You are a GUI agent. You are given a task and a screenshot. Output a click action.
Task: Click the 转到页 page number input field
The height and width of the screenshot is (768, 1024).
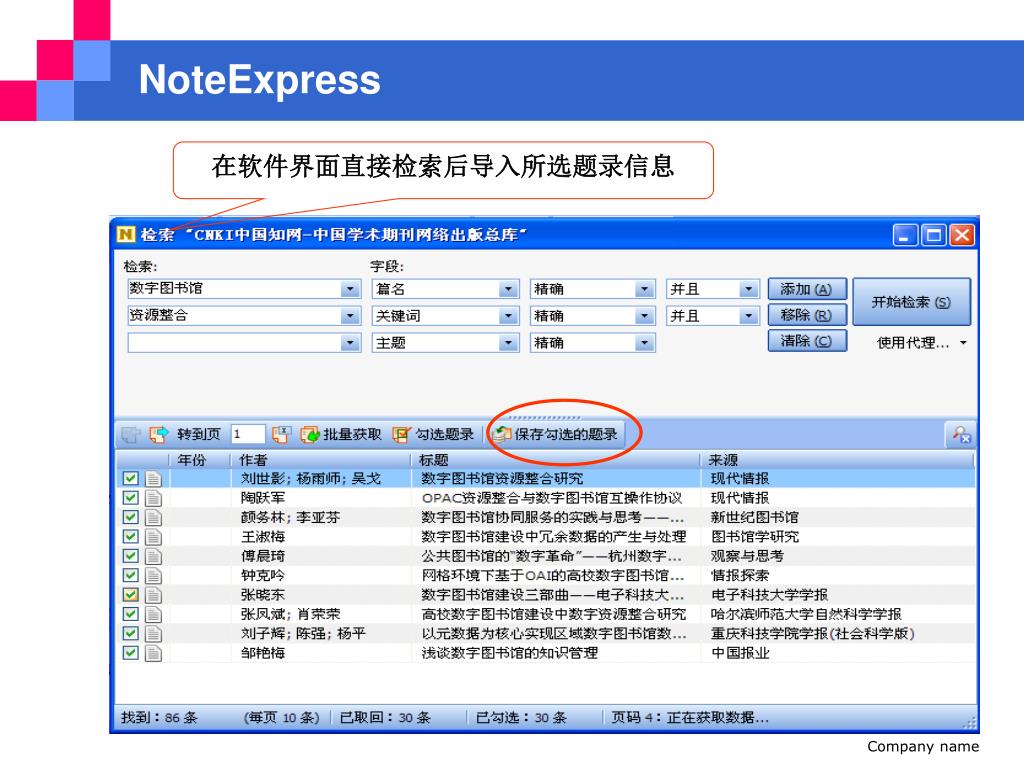point(248,434)
